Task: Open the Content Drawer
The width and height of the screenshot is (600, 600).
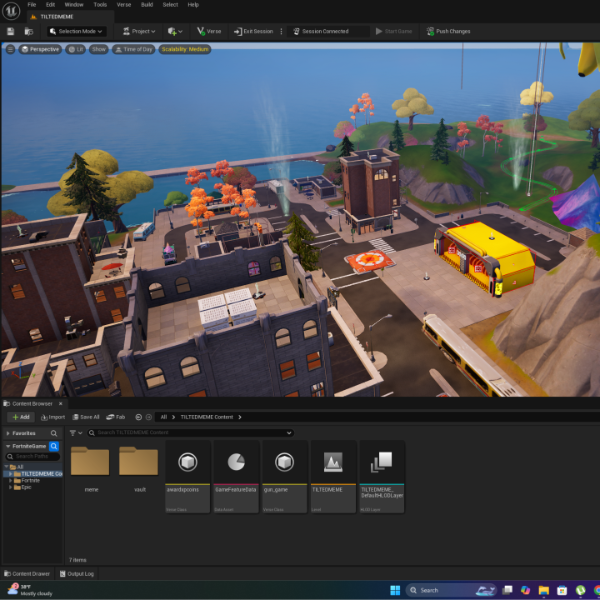Action: tap(27, 574)
